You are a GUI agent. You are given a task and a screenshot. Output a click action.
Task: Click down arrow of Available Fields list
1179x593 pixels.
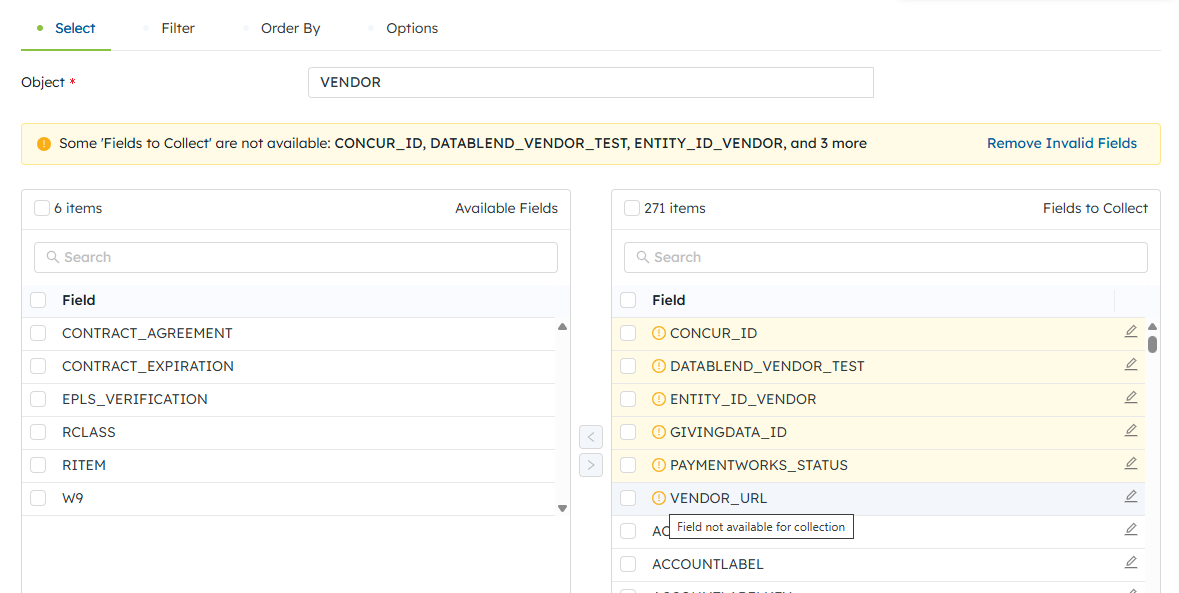(562, 508)
